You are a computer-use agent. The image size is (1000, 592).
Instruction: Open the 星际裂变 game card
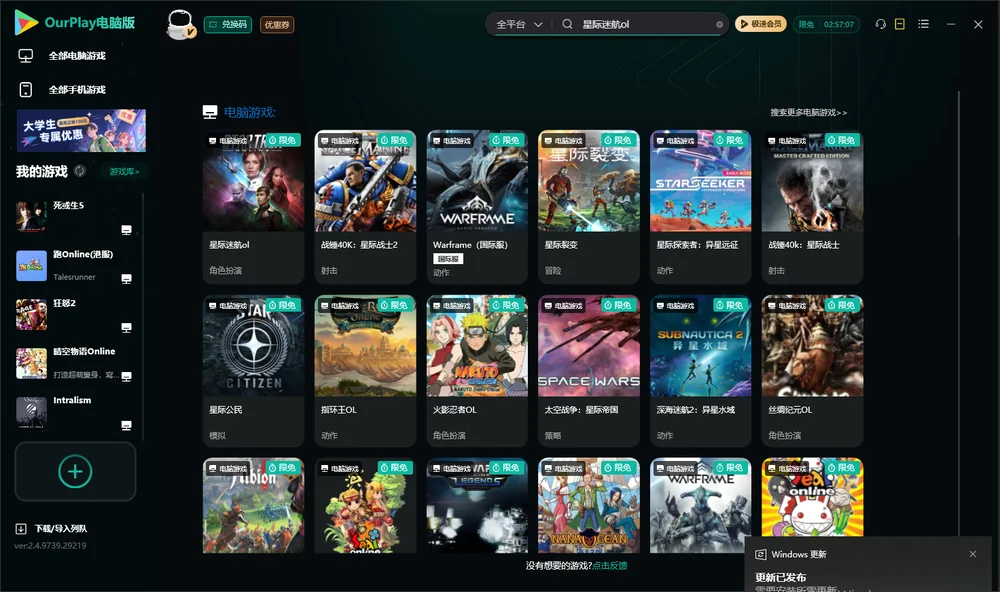(x=589, y=207)
